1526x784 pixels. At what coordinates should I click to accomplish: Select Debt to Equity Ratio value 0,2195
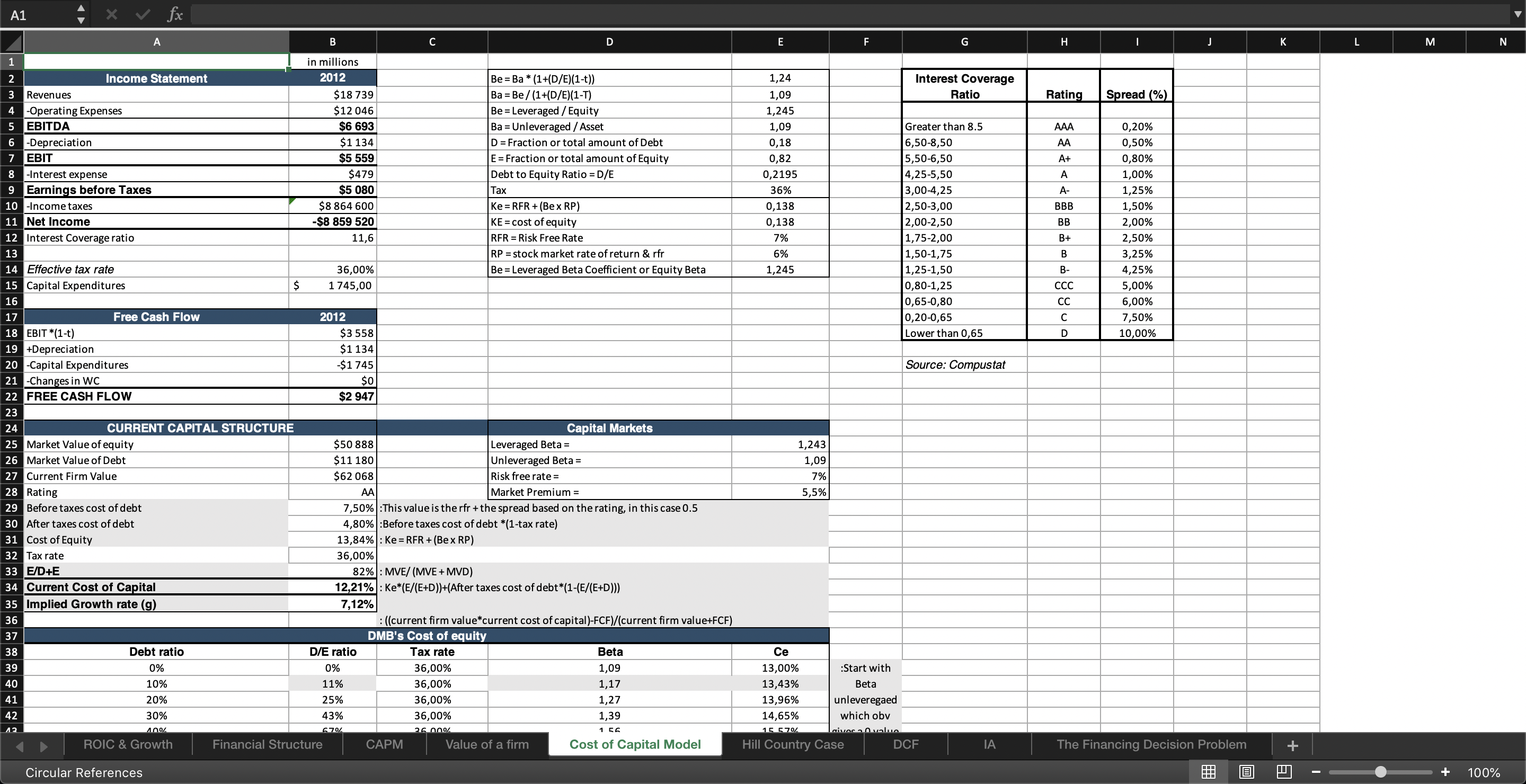(x=780, y=174)
